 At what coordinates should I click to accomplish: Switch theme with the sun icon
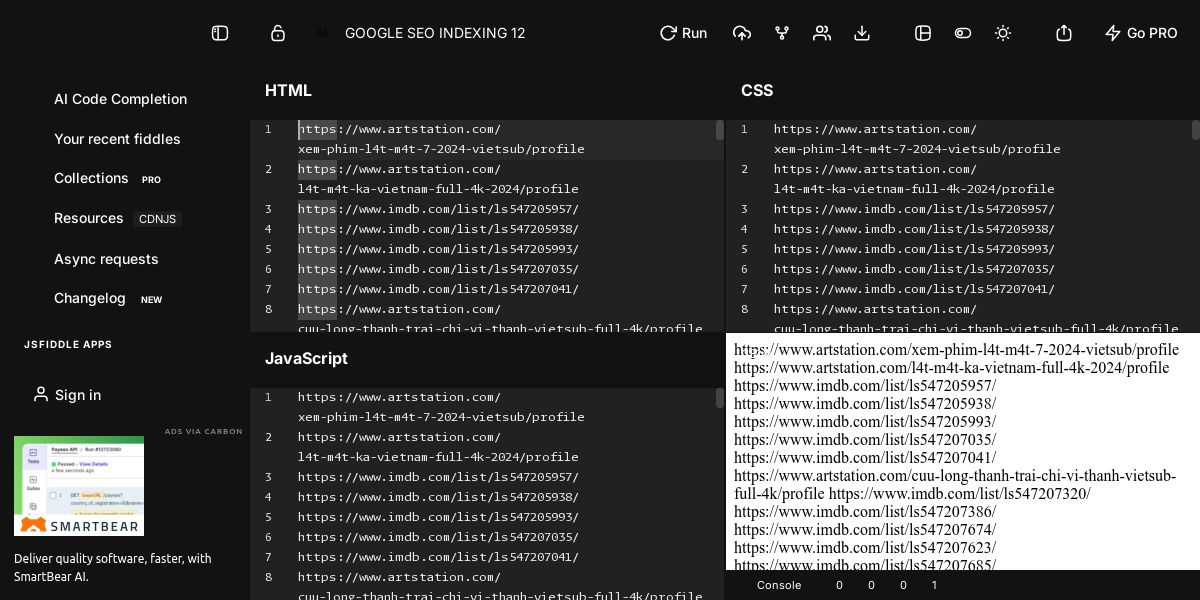tap(1003, 33)
